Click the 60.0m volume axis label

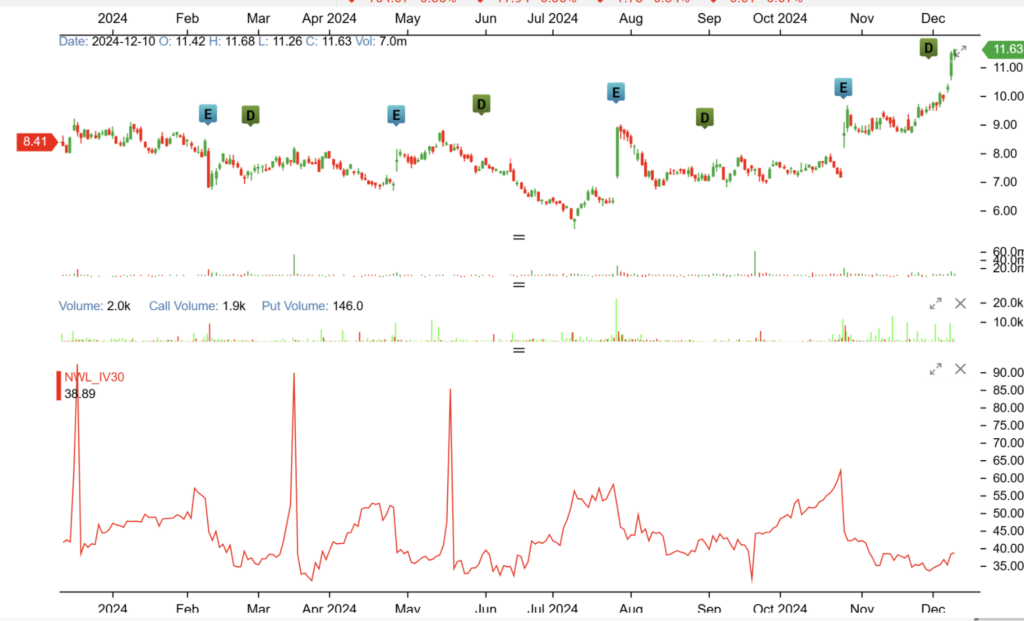pos(1008,251)
